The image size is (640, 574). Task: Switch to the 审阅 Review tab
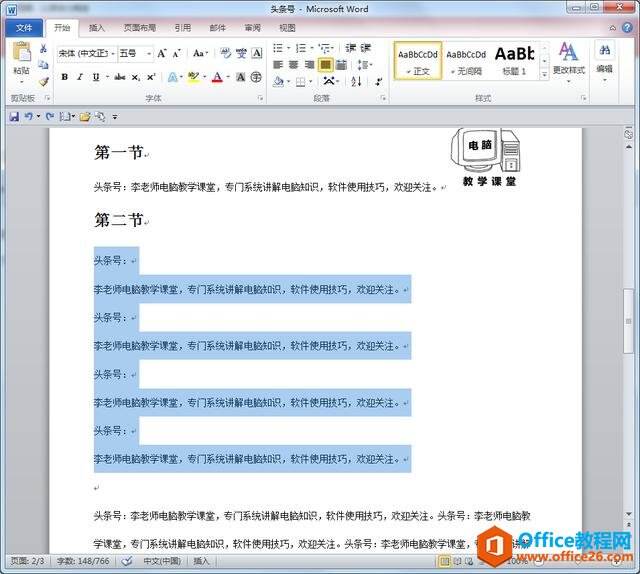252,28
